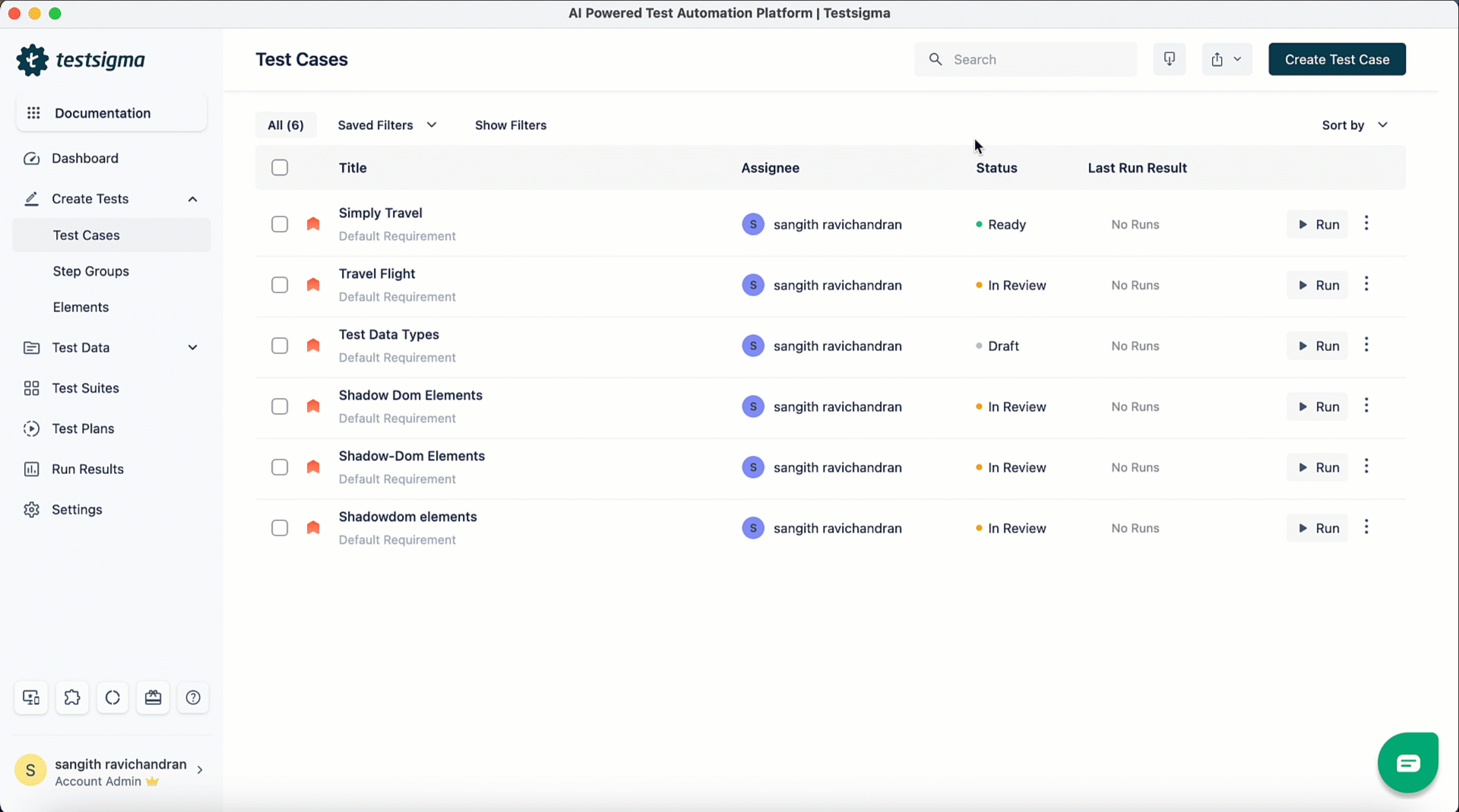1459x812 pixels.
Task: Open three-dot menu for Shadowdom elements
Action: coord(1366,527)
